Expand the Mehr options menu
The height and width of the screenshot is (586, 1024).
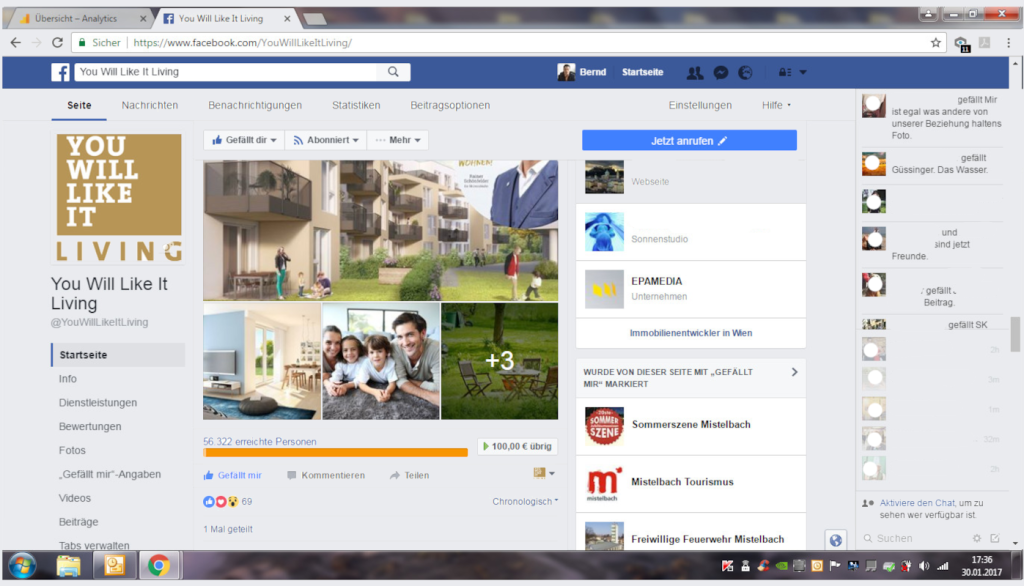[398, 140]
